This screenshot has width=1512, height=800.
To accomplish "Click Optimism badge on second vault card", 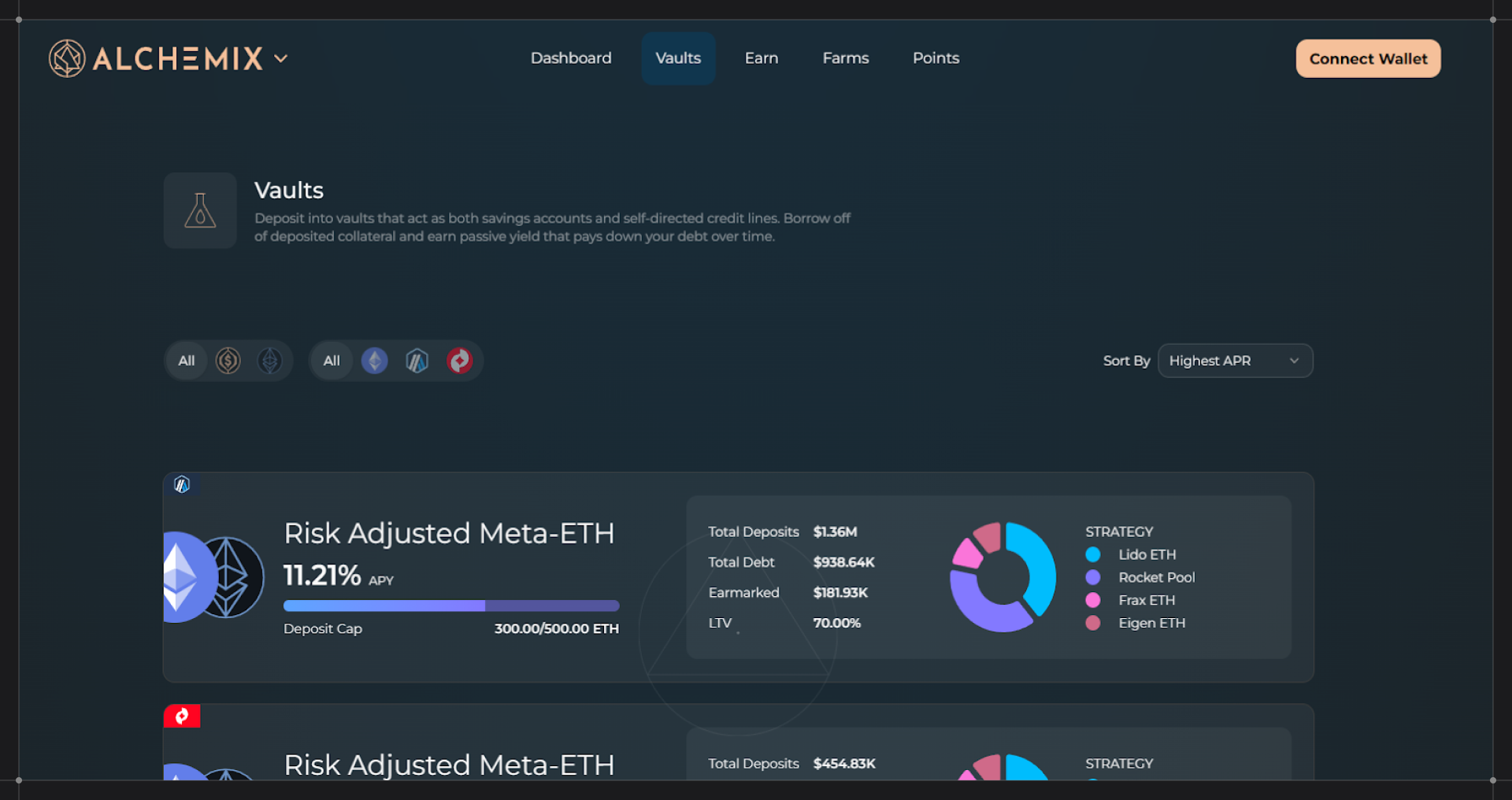I will [x=182, y=716].
